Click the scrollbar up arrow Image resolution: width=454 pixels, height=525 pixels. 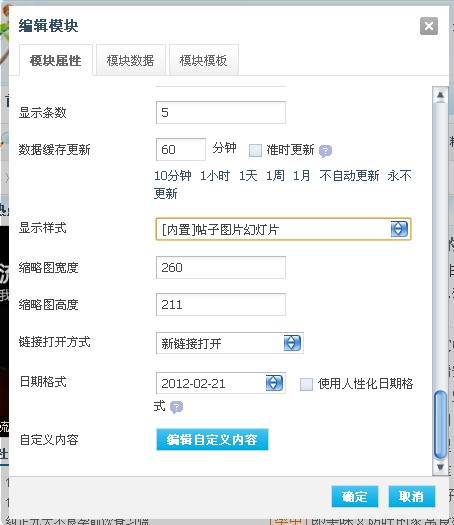point(440,96)
